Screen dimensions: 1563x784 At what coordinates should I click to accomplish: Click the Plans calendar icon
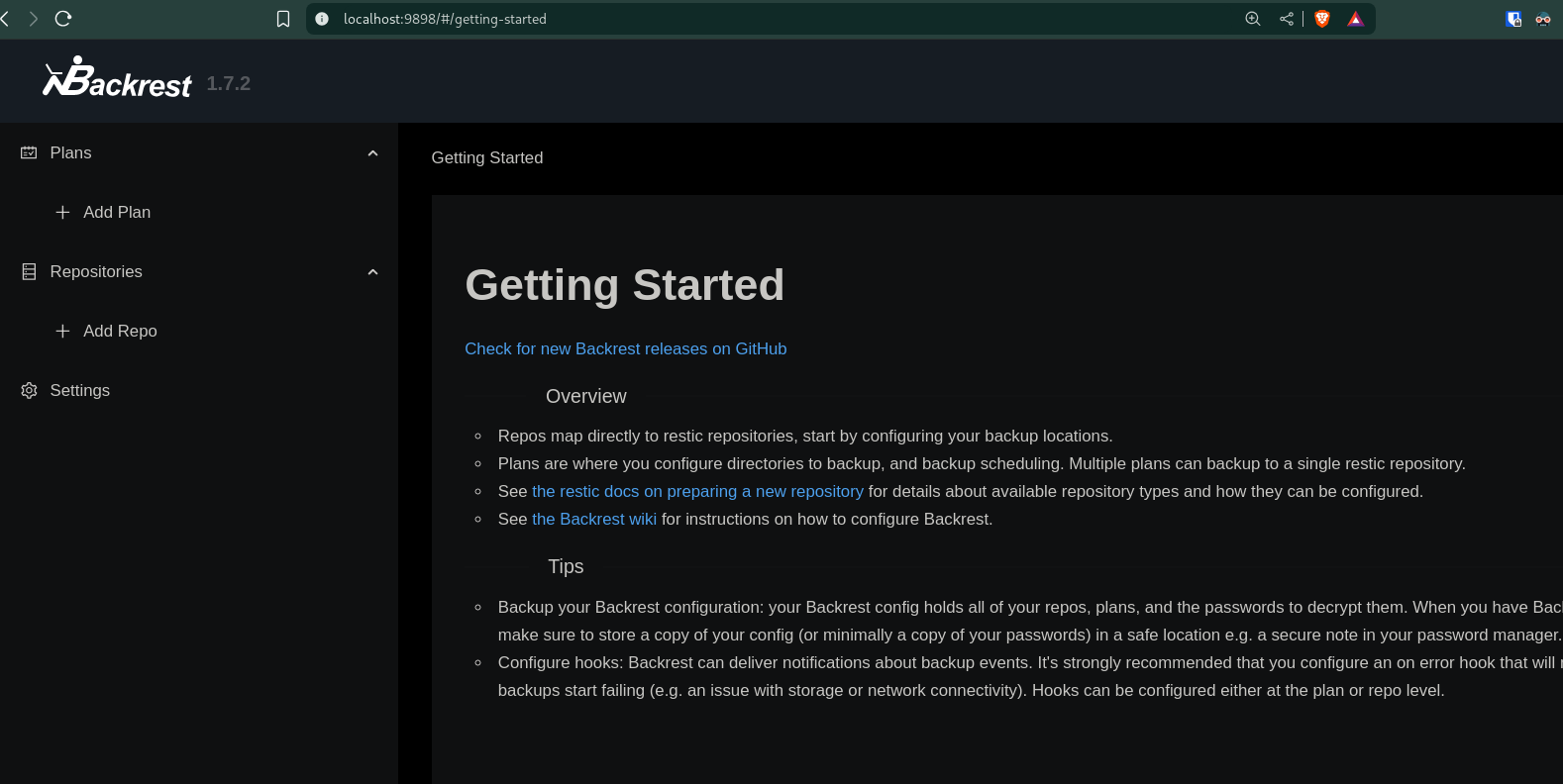[29, 152]
